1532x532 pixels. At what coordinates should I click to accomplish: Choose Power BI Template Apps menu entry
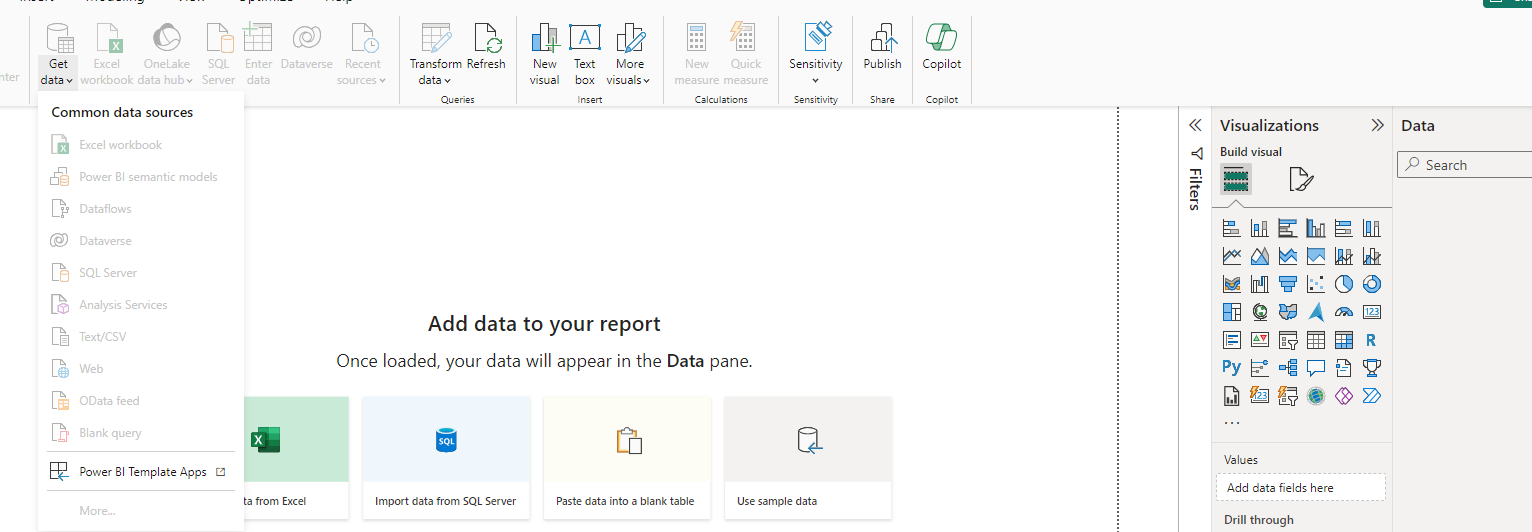[141, 472]
